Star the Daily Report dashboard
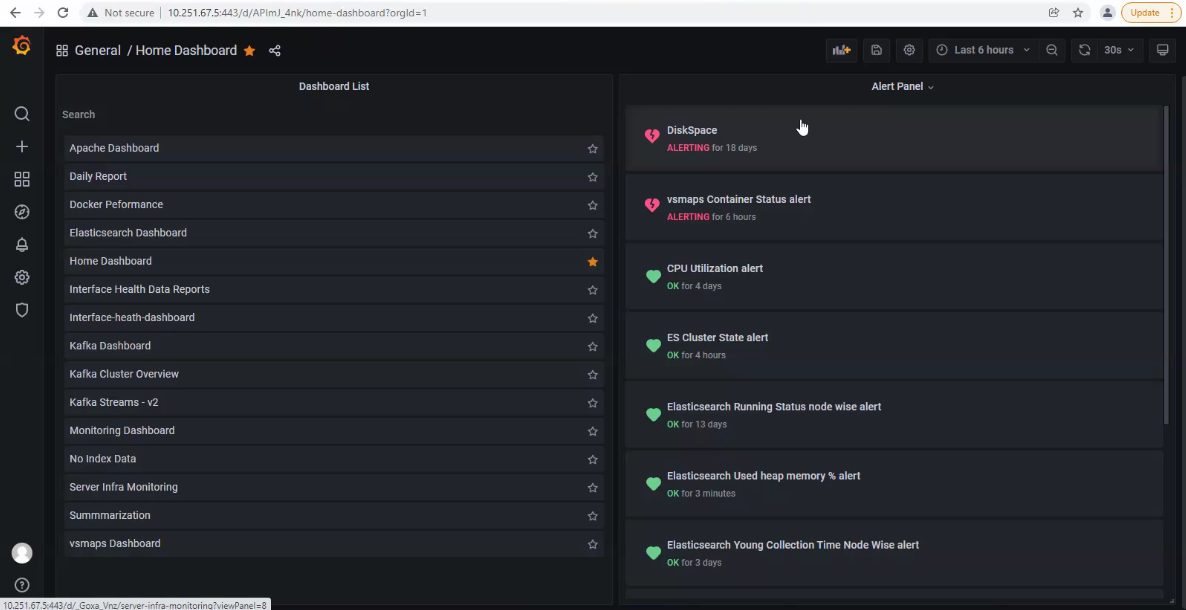Viewport: 1186px width, 610px height. [x=592, y=177]
